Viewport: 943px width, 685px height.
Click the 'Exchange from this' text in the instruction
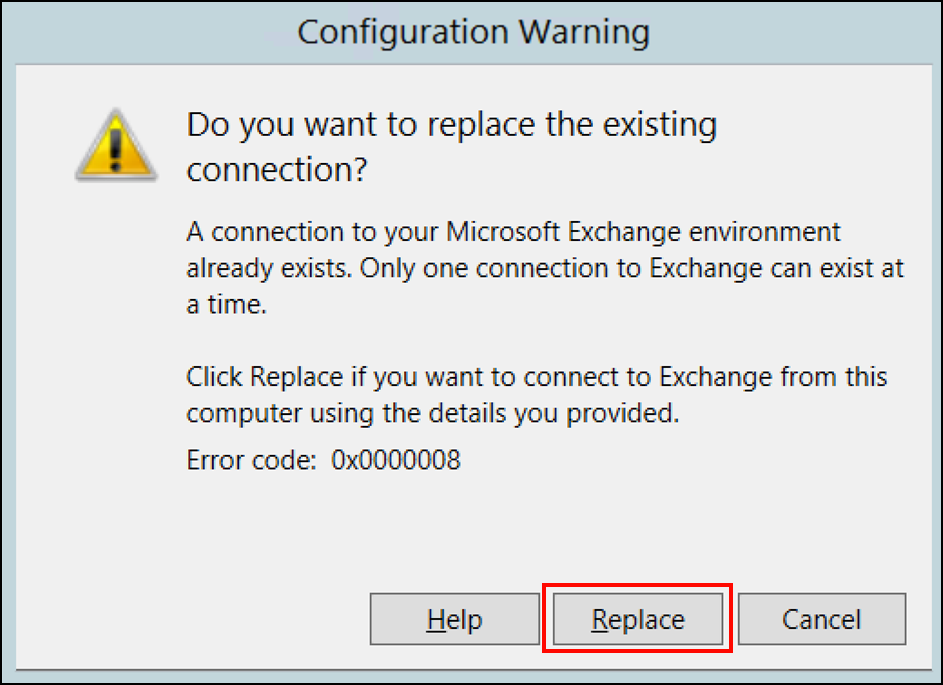click(x=773, y=377)
